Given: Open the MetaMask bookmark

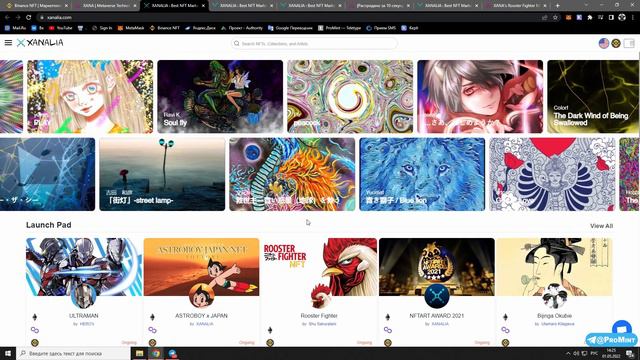Looking at the screenshot, I should pos(131,28).
